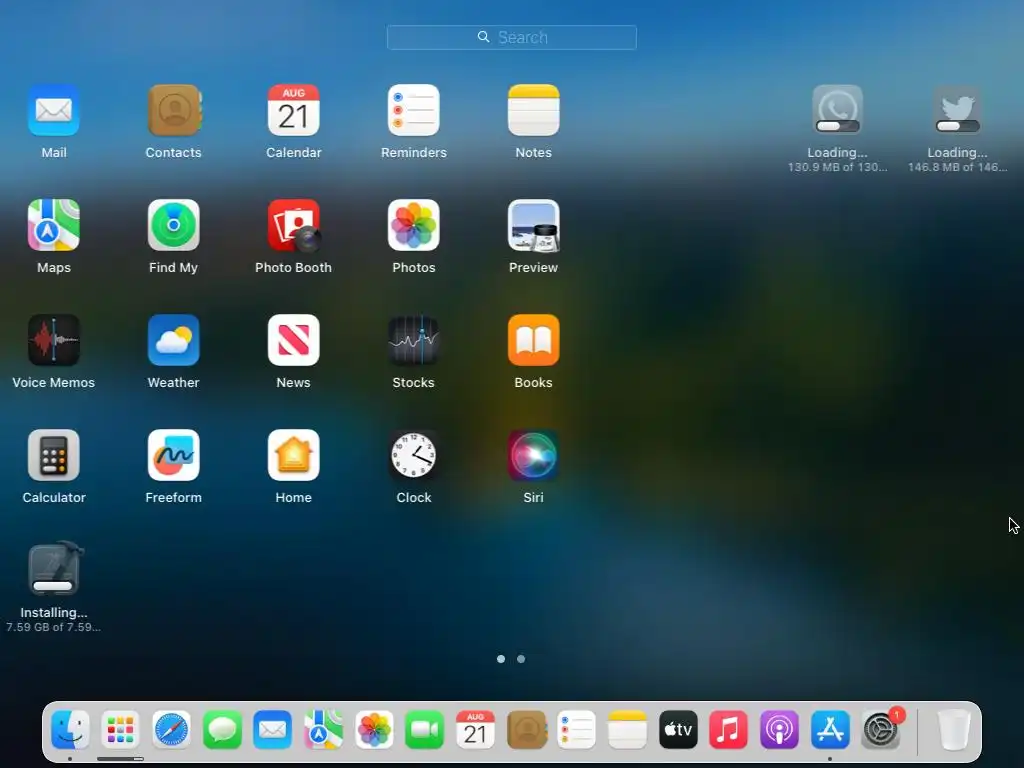1024x768 pixels.
Task: Select the first Launchpad page dot
Action: (501, 659)
